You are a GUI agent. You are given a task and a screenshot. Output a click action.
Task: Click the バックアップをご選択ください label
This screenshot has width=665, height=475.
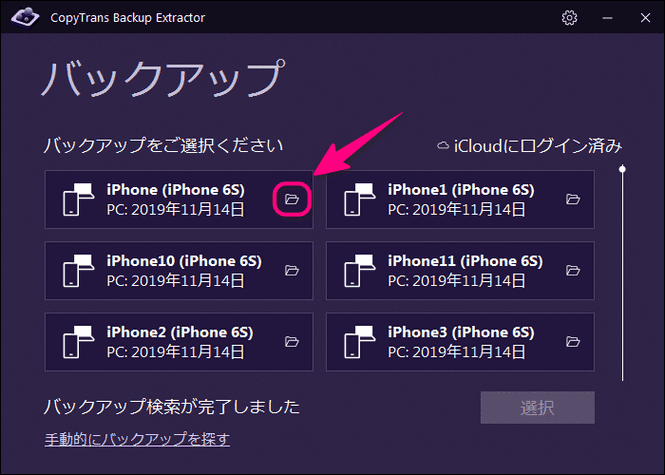(x=163, y=145)
